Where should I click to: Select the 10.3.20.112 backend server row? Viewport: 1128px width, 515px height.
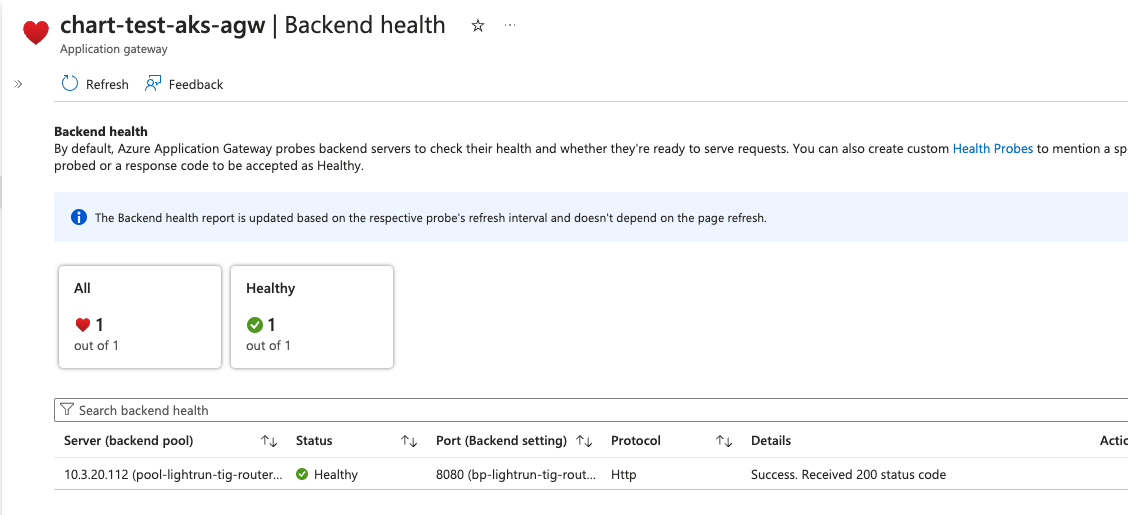pos(172,474)
